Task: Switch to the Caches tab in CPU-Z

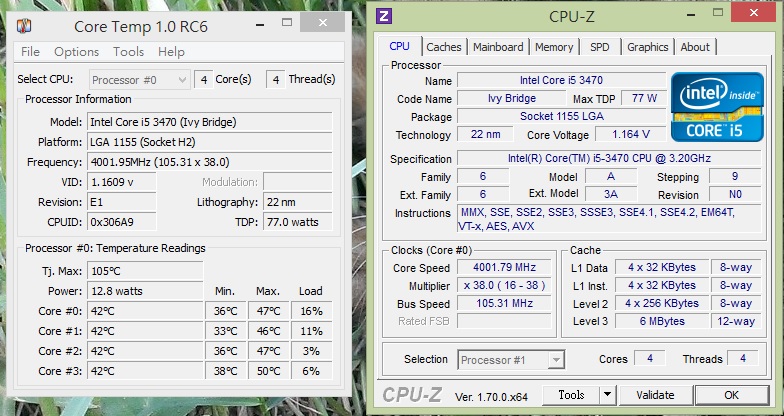Action: [x=444, y=47]
